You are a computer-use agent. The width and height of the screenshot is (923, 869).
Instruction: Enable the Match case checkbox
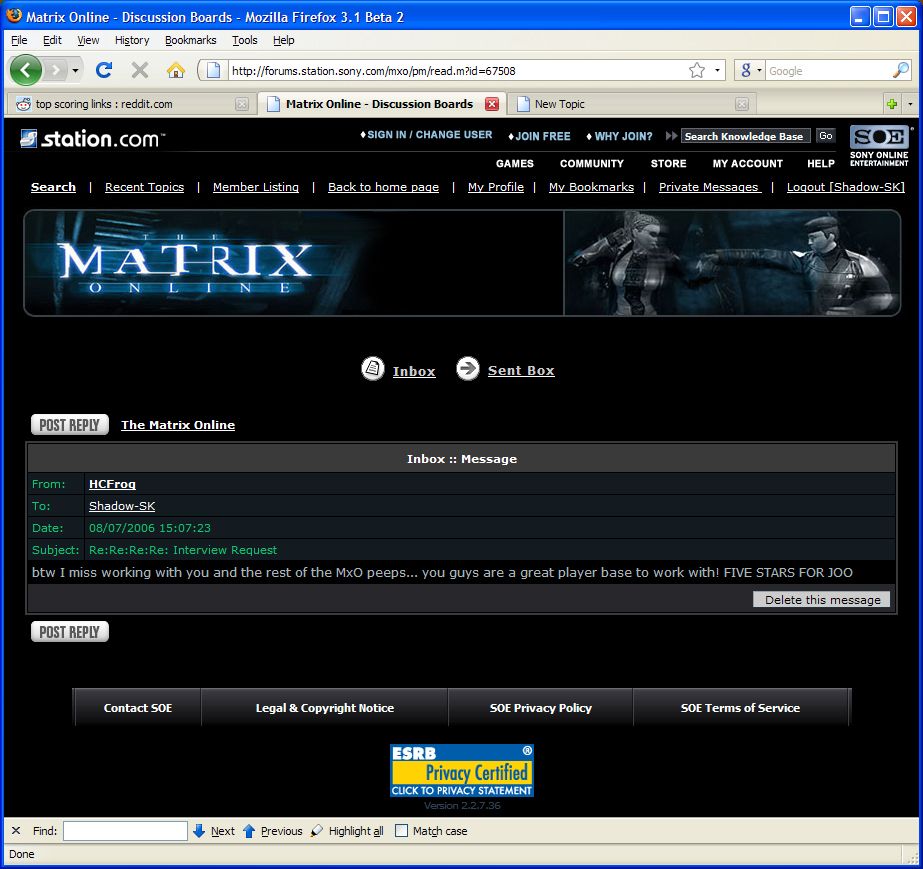[x=402, y=831]
